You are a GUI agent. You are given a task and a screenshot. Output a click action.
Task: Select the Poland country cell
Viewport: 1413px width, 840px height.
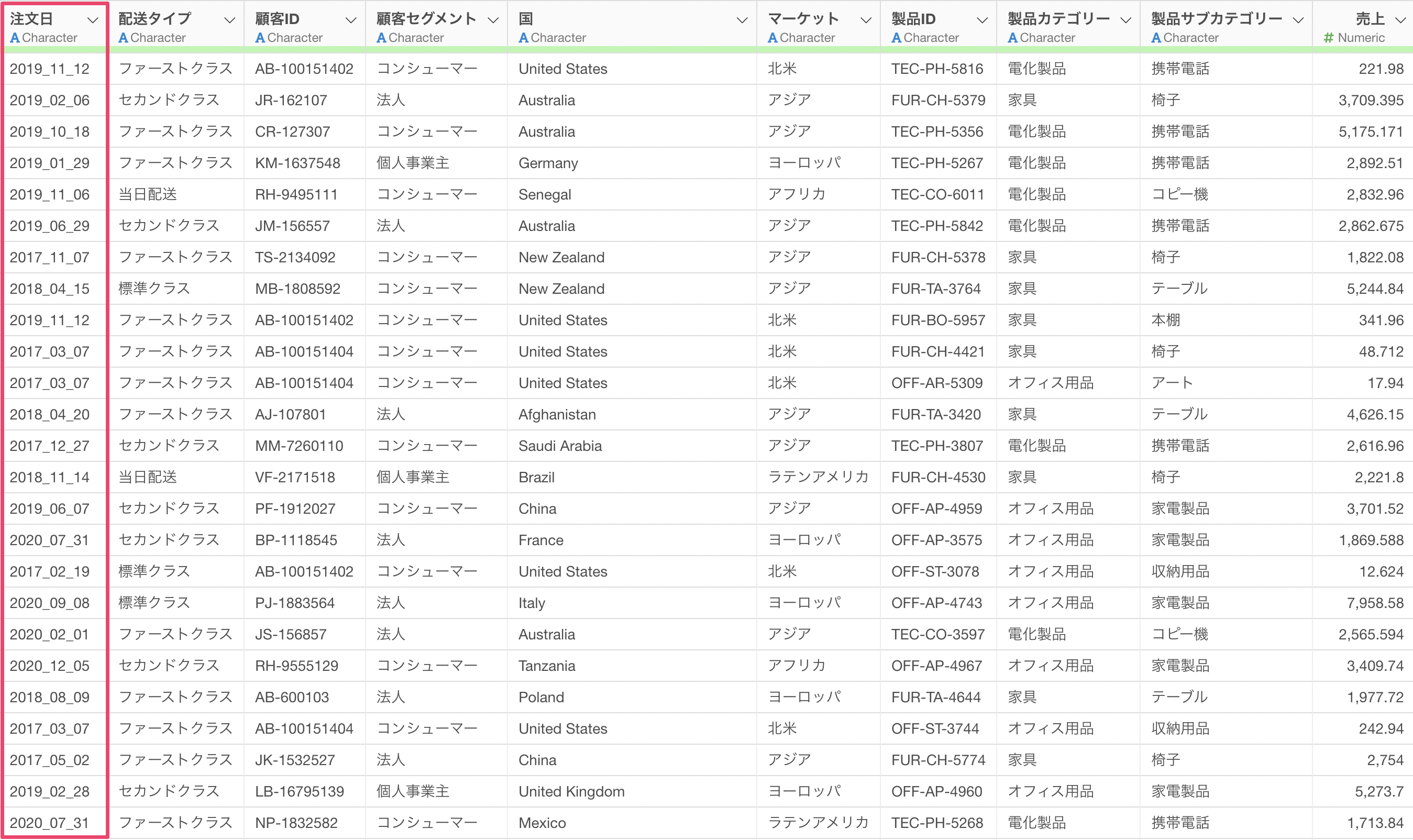[541, 698]
